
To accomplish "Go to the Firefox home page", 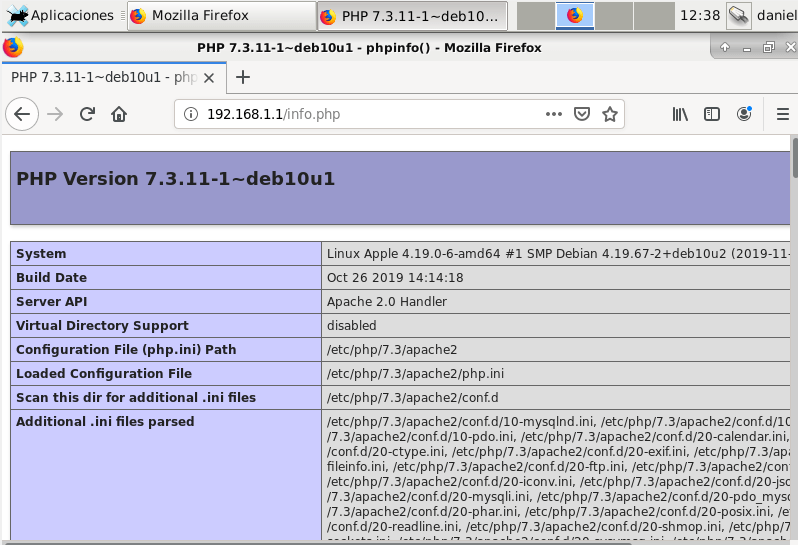I will (x=119, y=114).
